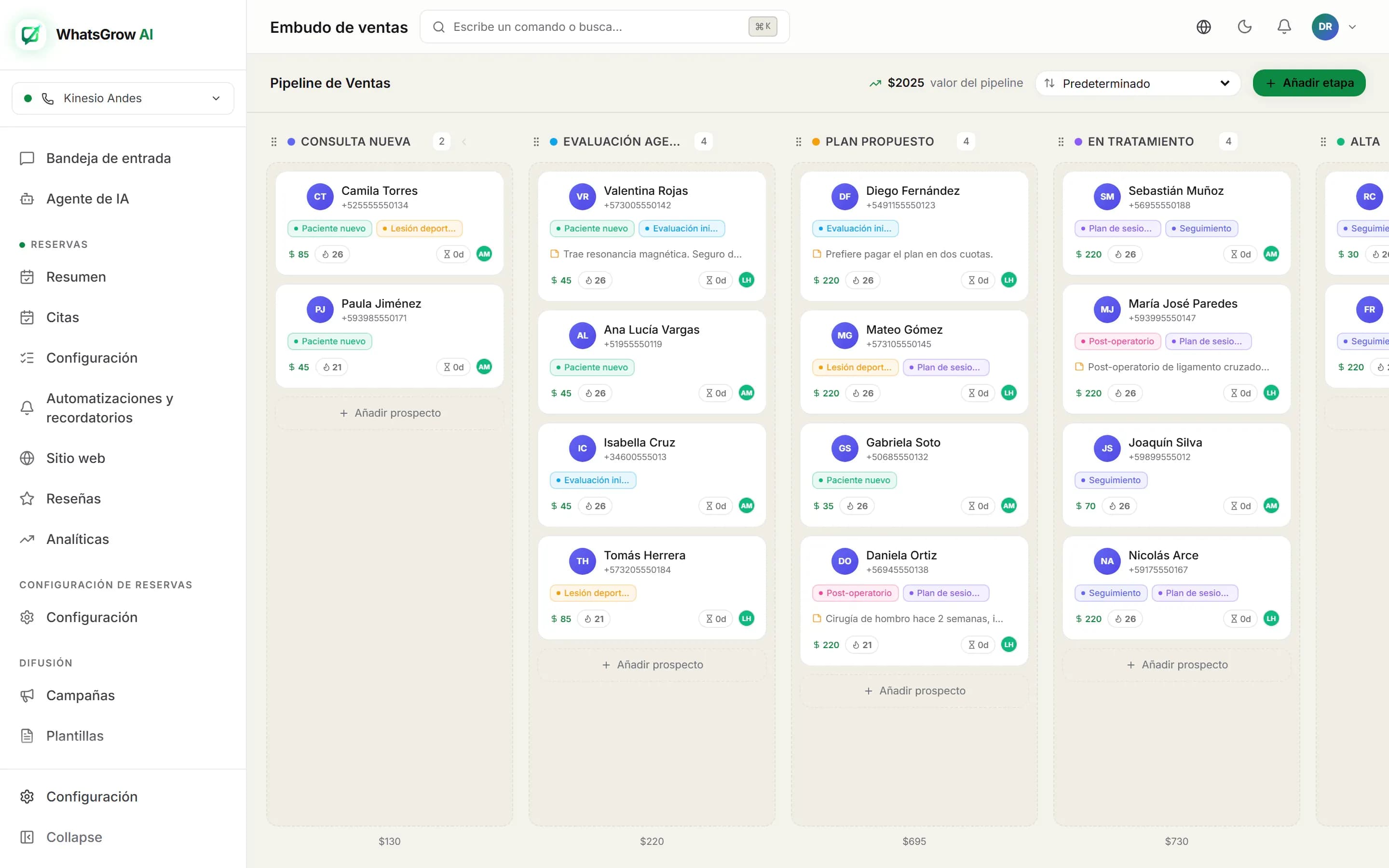Image resolution: width=1389 pixels, height=868 pixels.
Task: Collapse the Consulta Nueva column arrow
Action: pos(464,142)
